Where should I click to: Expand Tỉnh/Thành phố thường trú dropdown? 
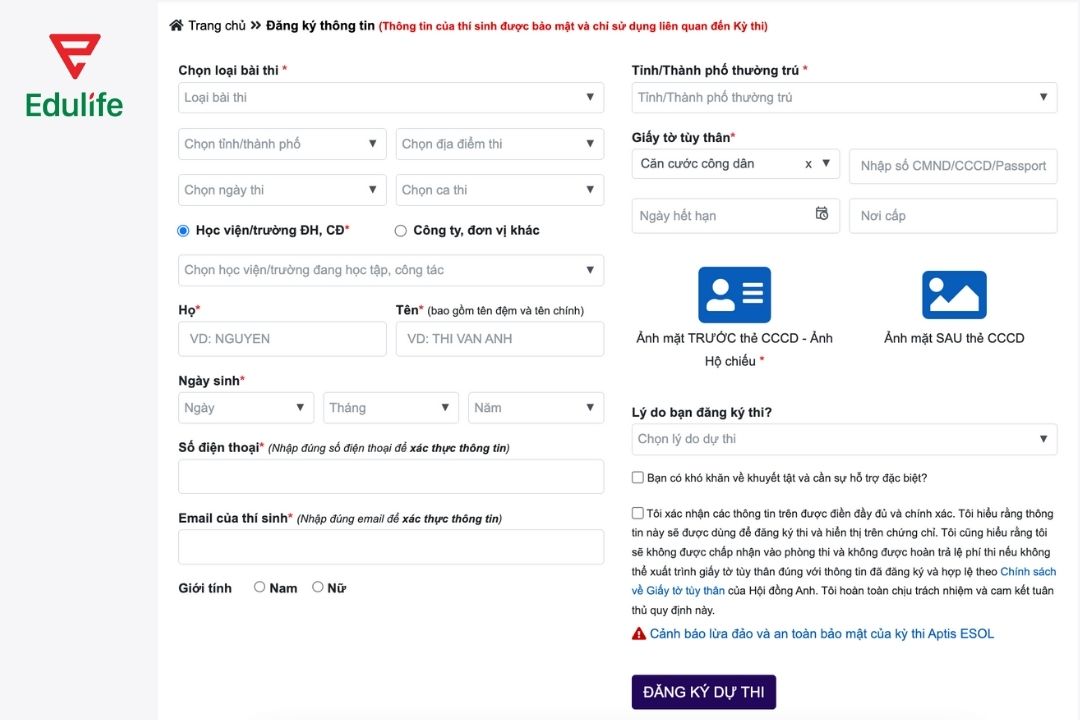[844, 97]
